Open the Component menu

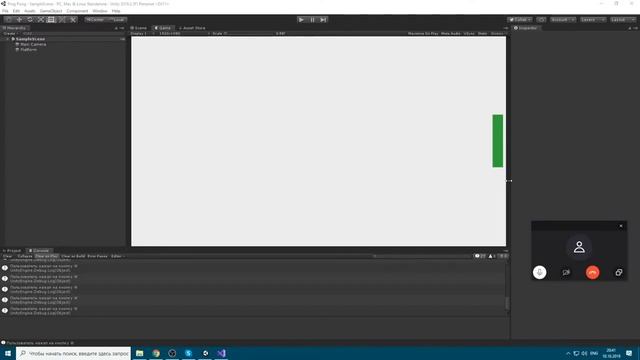coord(77,11)
